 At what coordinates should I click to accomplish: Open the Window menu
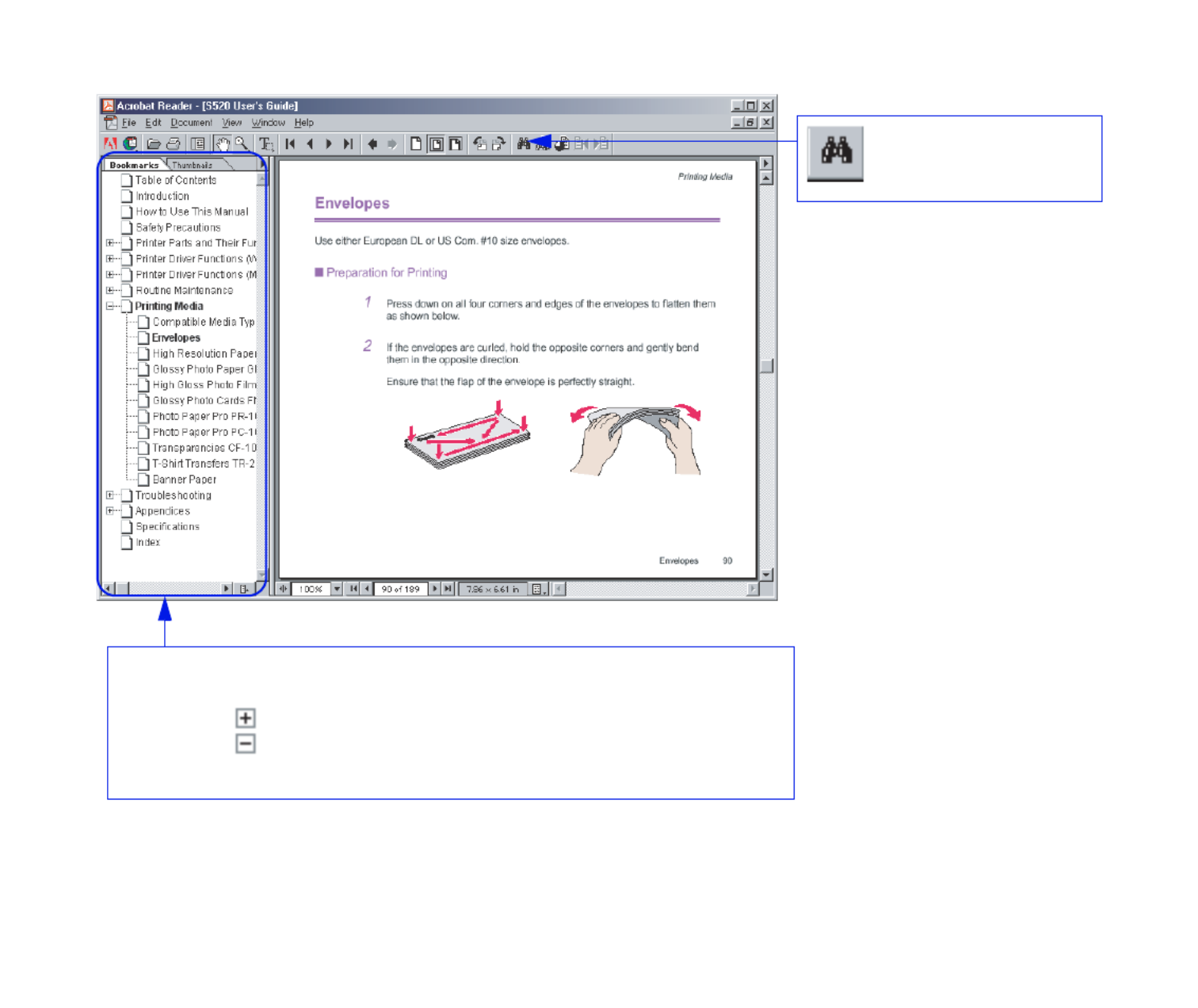pyautogui.click(x=268, y=123)
